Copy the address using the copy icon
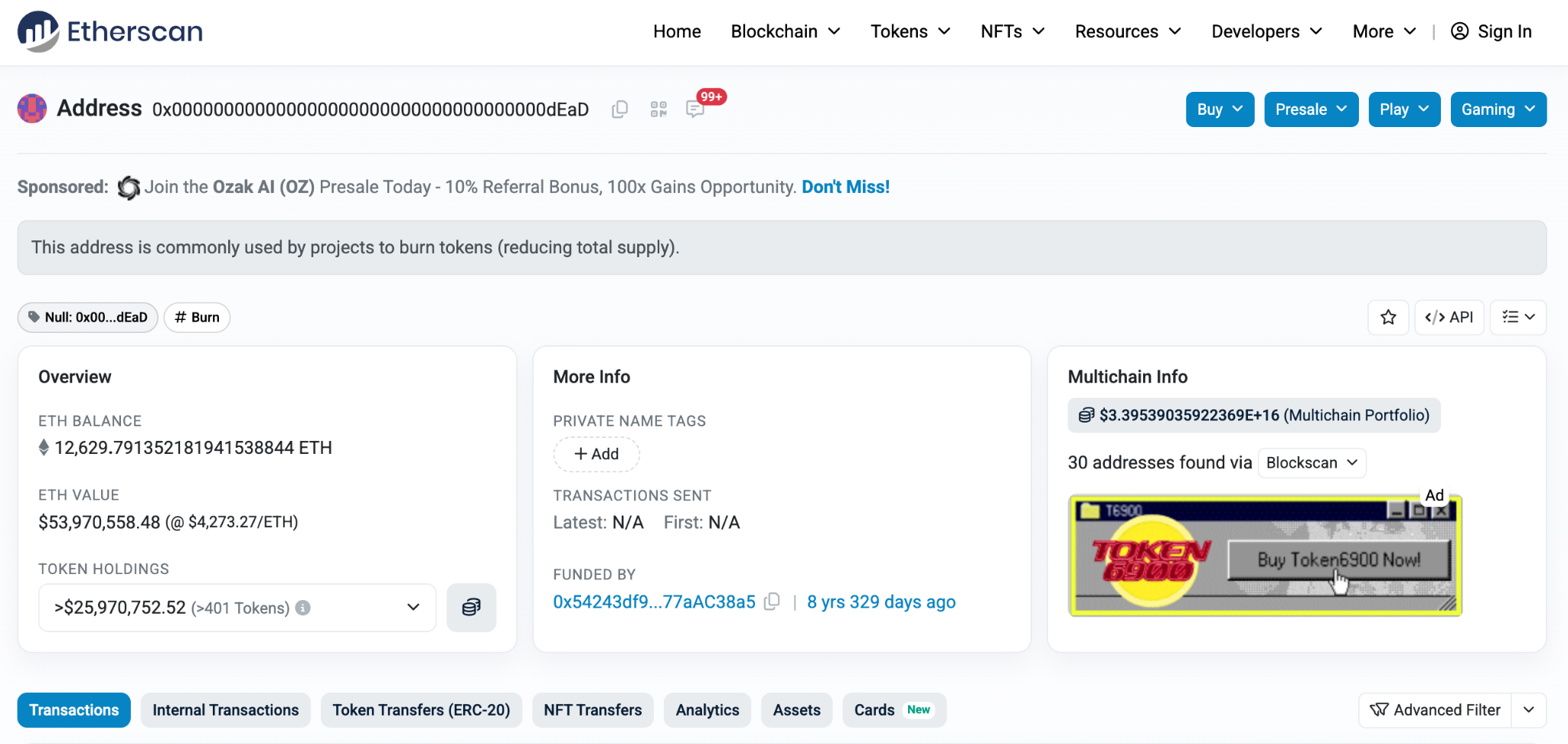The height and width of the screenshot is (744, 1568). (619, 109)
